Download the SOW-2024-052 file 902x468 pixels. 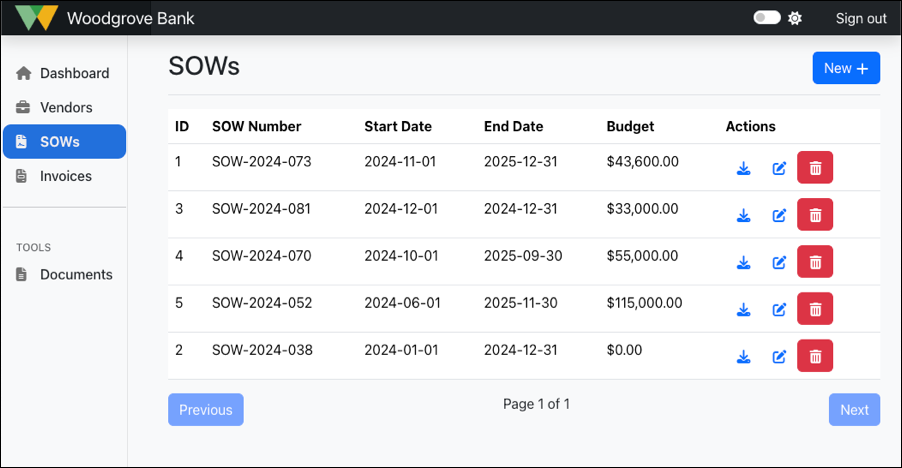(x=743, y=309)
